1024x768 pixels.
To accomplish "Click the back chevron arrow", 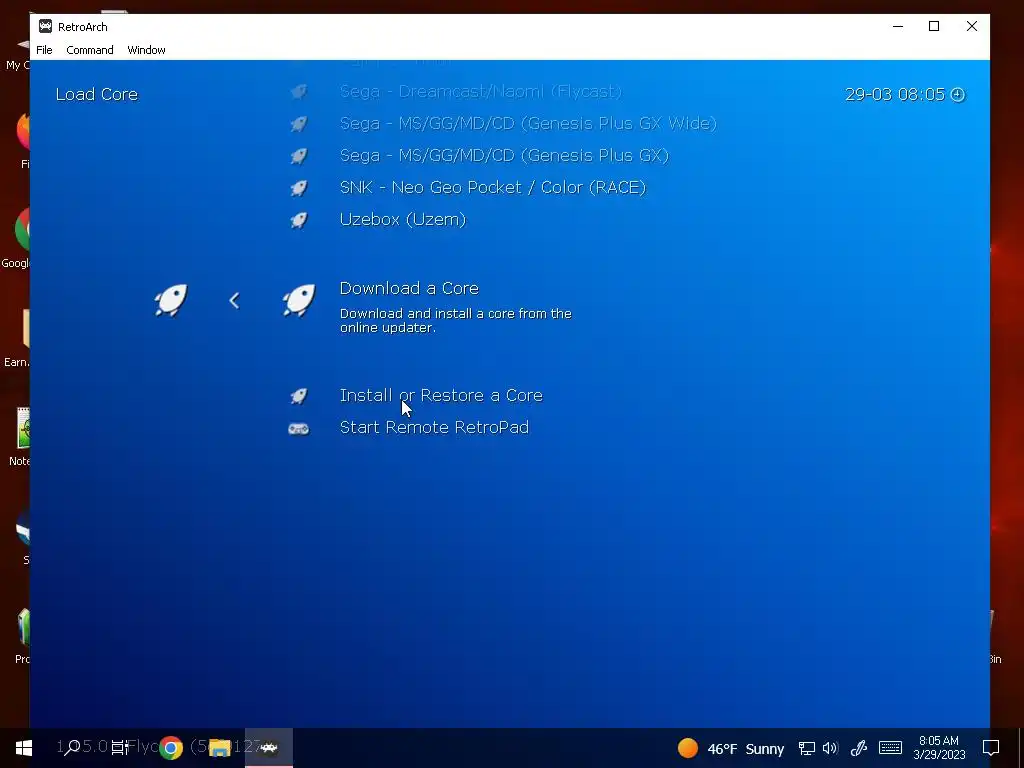I will (234, 300).
